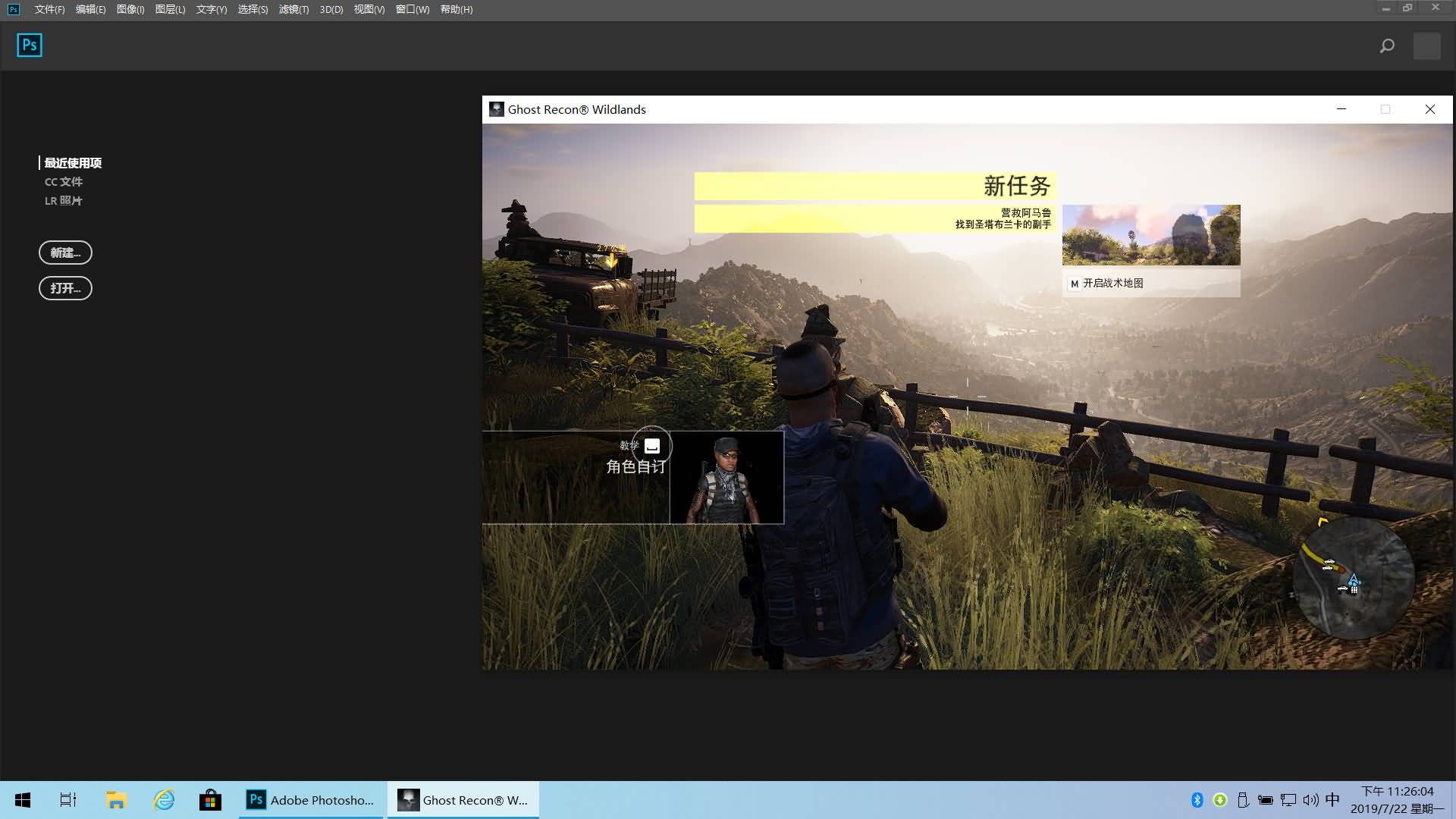
Task: Open the 滤镜(T) menu
Action: 293,9
